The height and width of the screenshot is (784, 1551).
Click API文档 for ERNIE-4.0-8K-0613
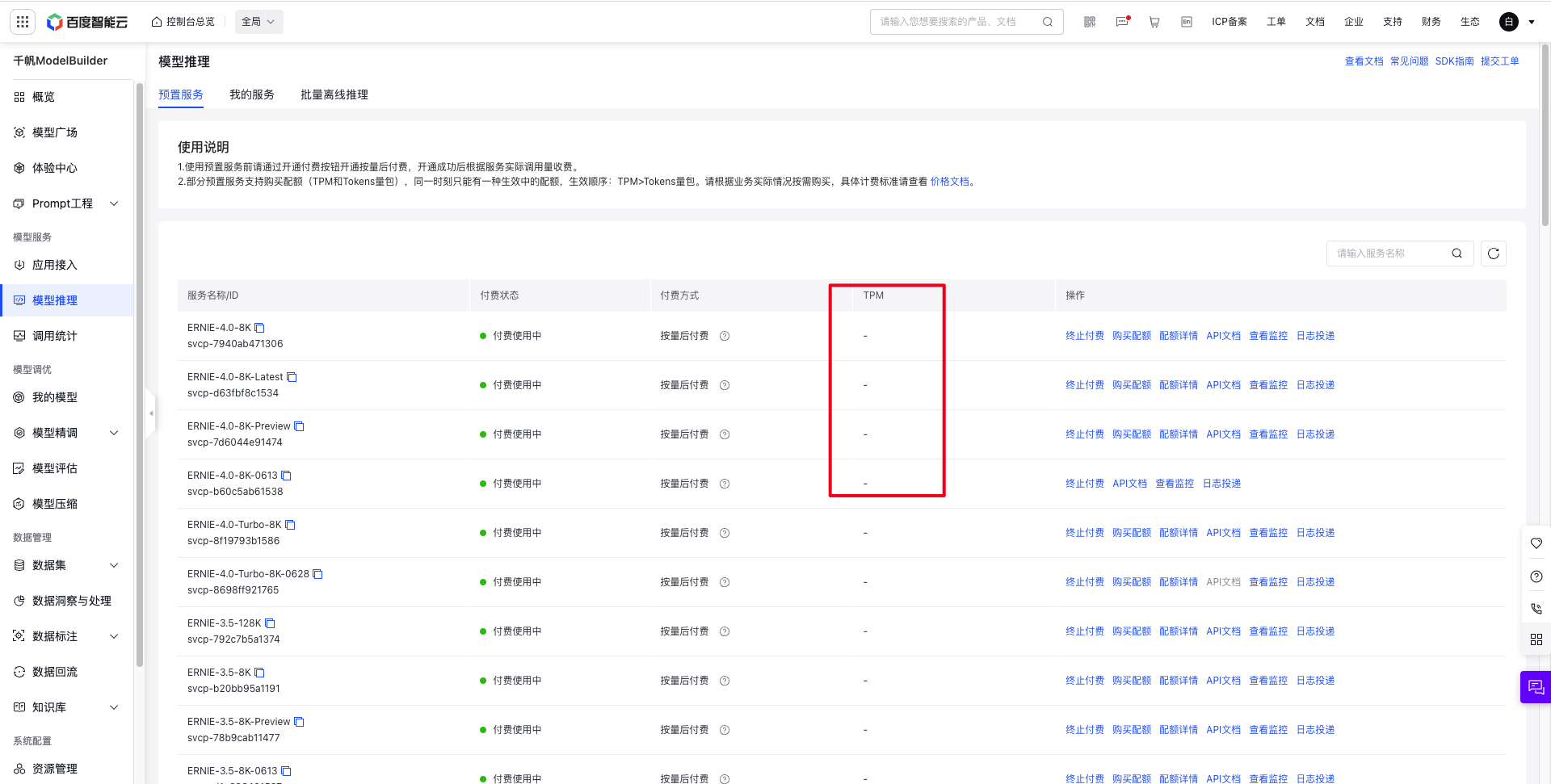coord(1129,484)
